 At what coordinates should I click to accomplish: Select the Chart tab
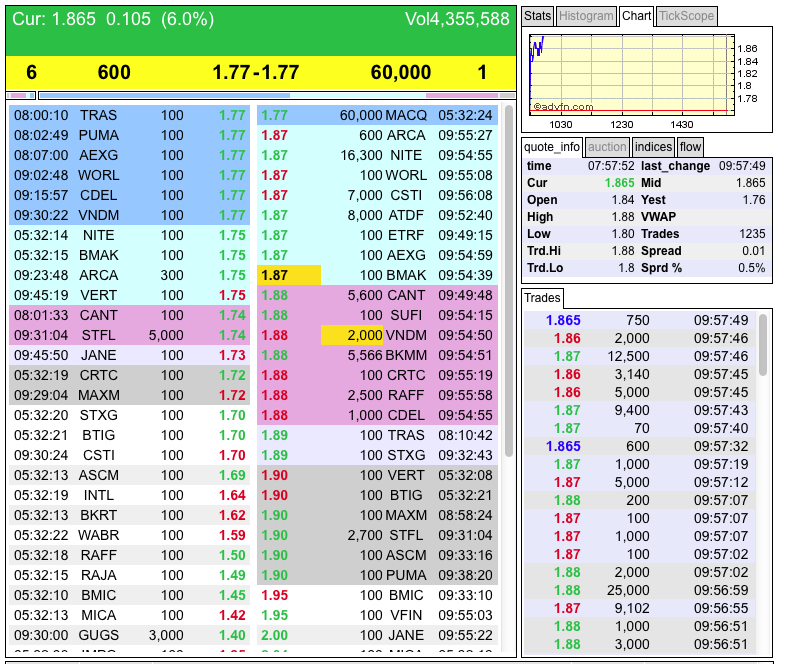click(x=636, y=16)
